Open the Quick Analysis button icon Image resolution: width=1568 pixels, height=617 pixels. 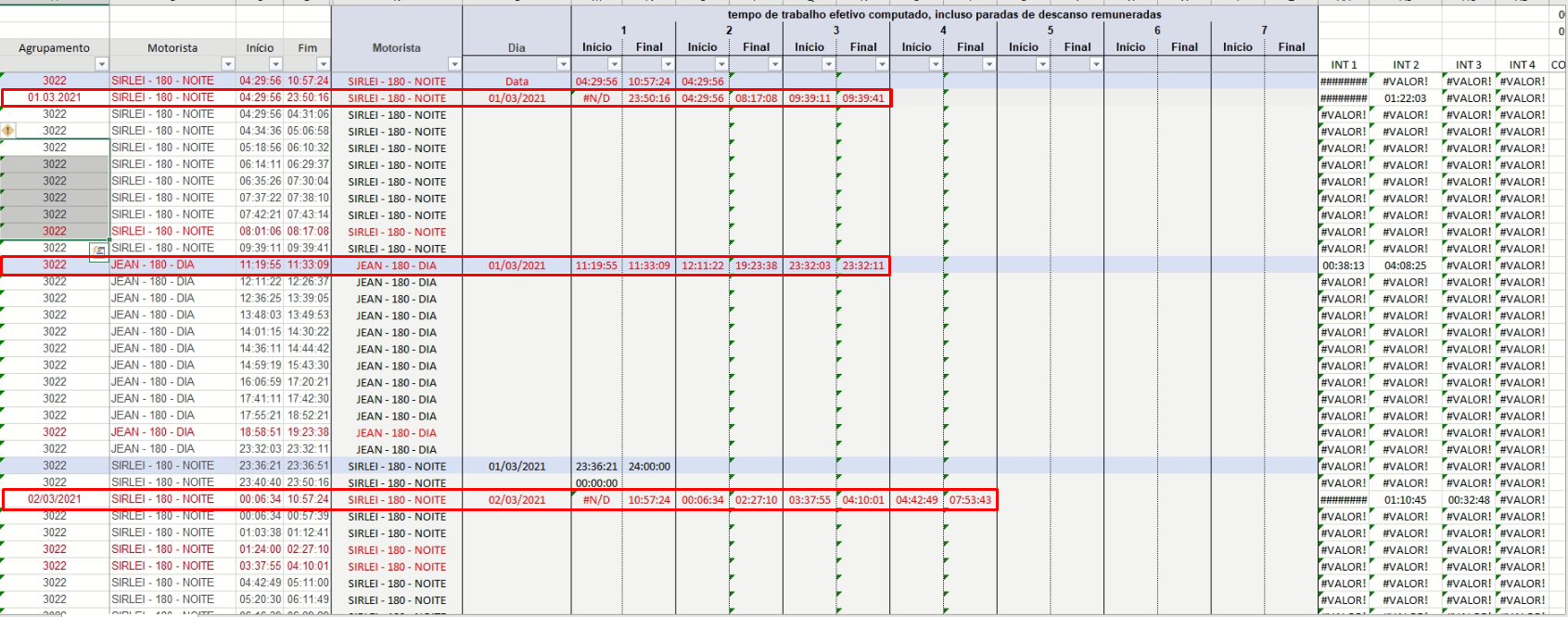pos(98,250)
